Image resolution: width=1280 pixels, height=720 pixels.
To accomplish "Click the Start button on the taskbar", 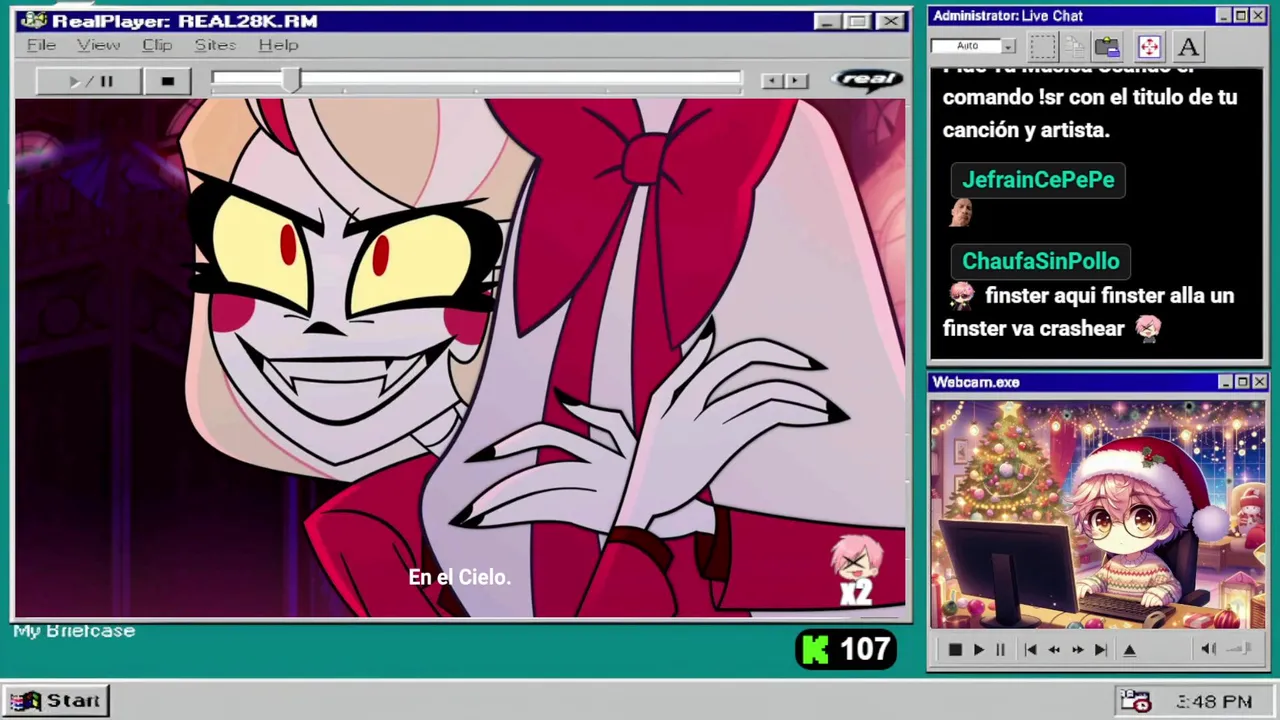I will [56, 701].
